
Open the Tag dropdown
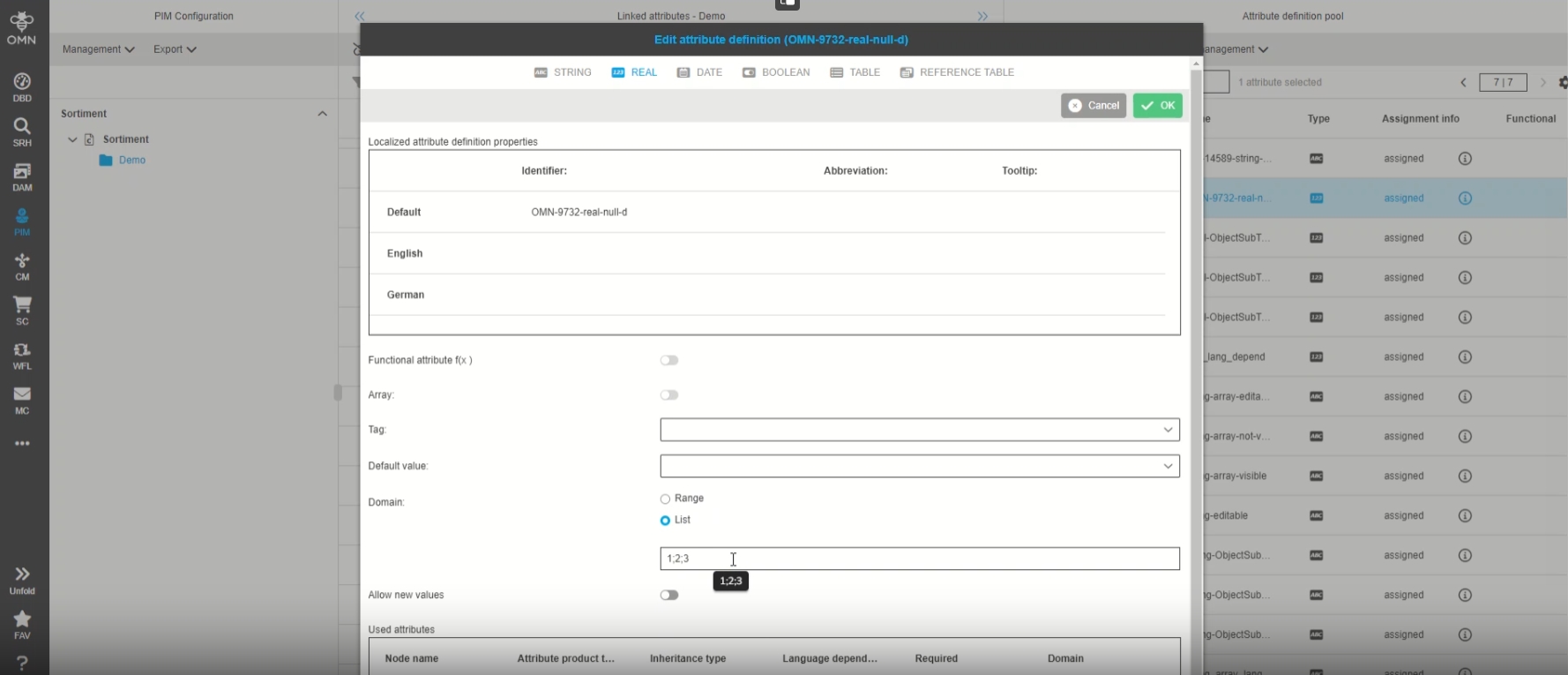pos(919,430)
